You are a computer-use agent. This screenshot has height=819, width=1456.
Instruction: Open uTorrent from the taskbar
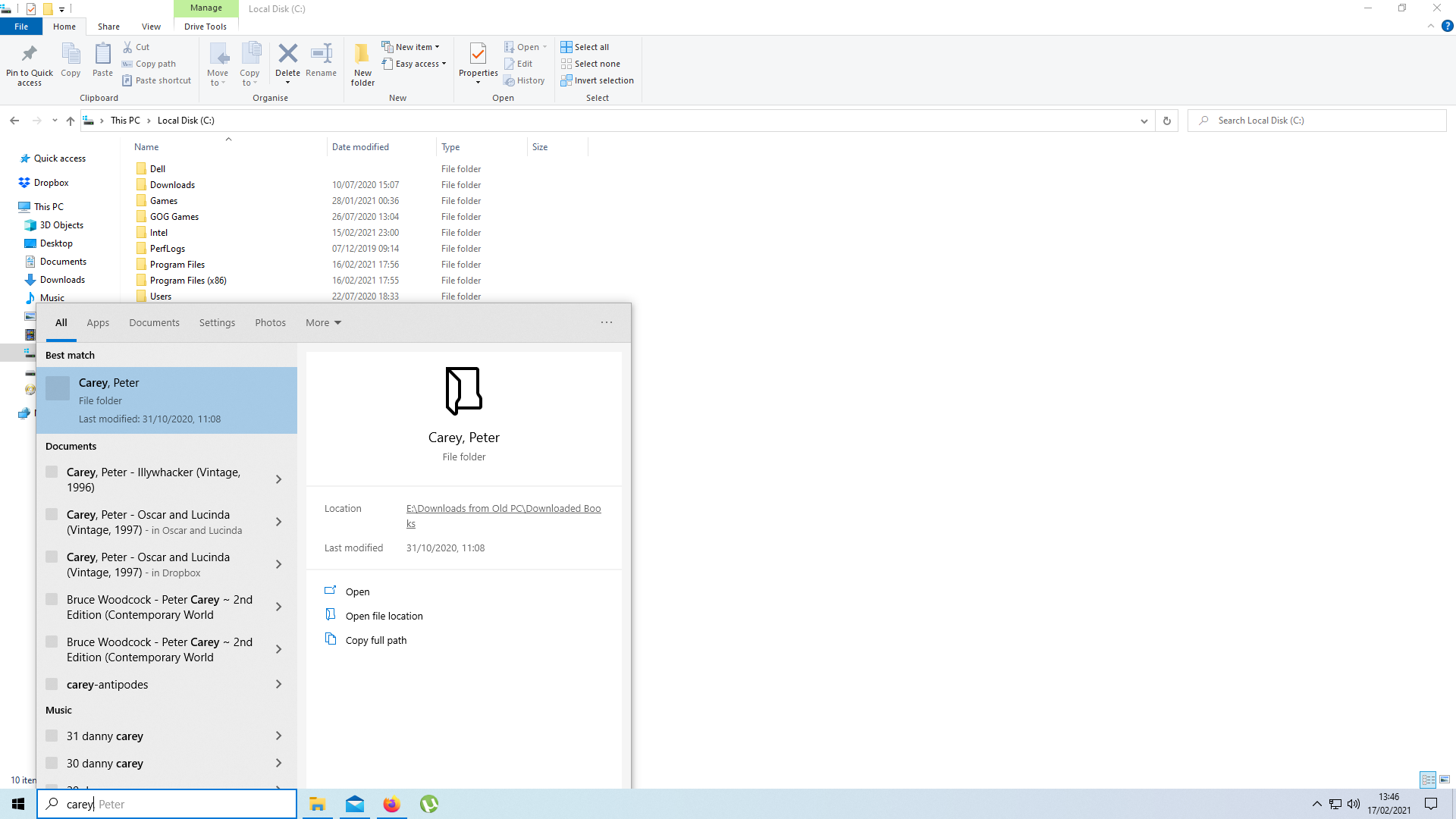(428, 804)
